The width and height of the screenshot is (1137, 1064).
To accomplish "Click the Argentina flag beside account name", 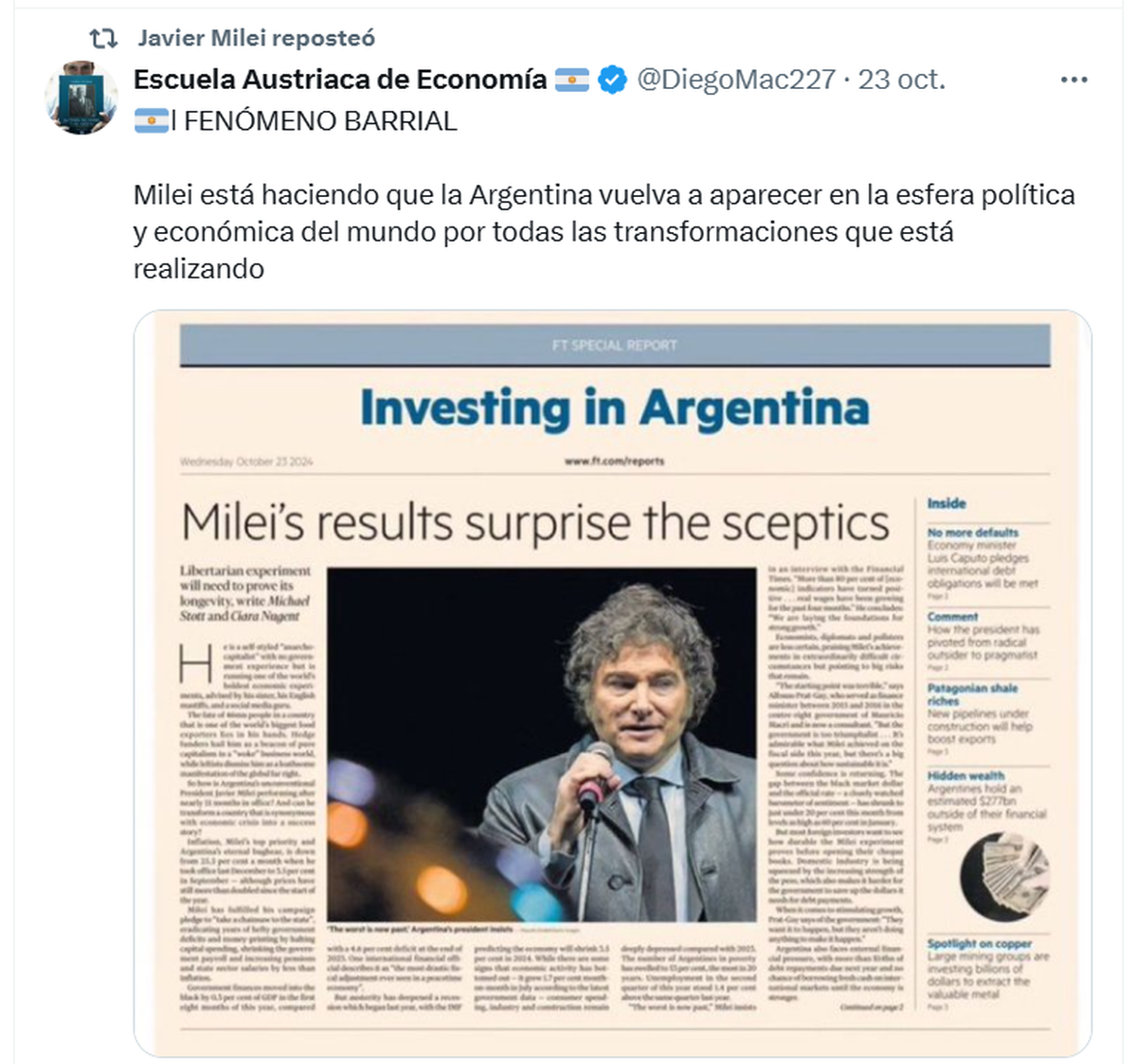I will click(571, 80).
